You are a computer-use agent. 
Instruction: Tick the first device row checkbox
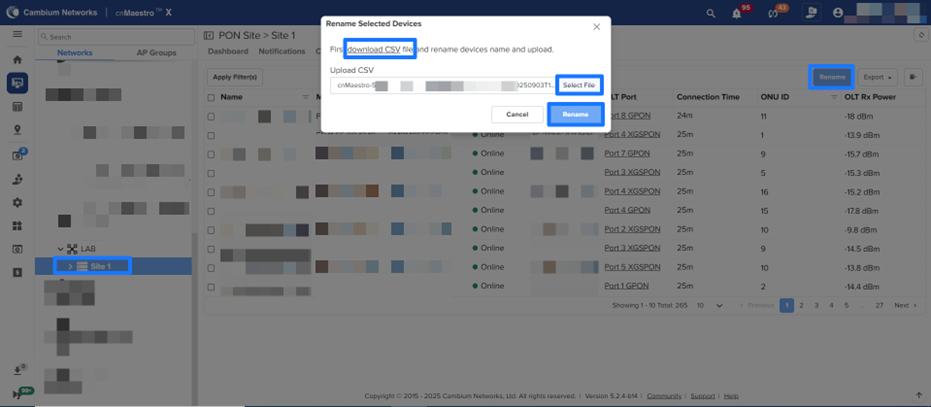(211, 116)
